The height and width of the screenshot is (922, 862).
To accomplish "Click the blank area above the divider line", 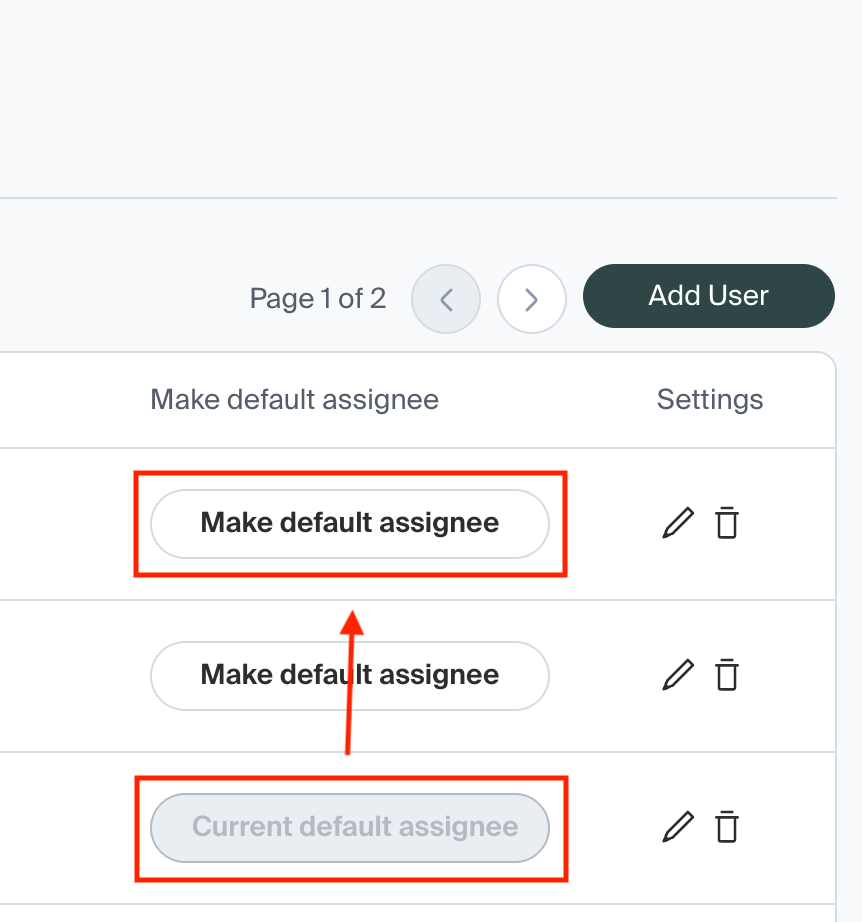I will pos(418,100).
